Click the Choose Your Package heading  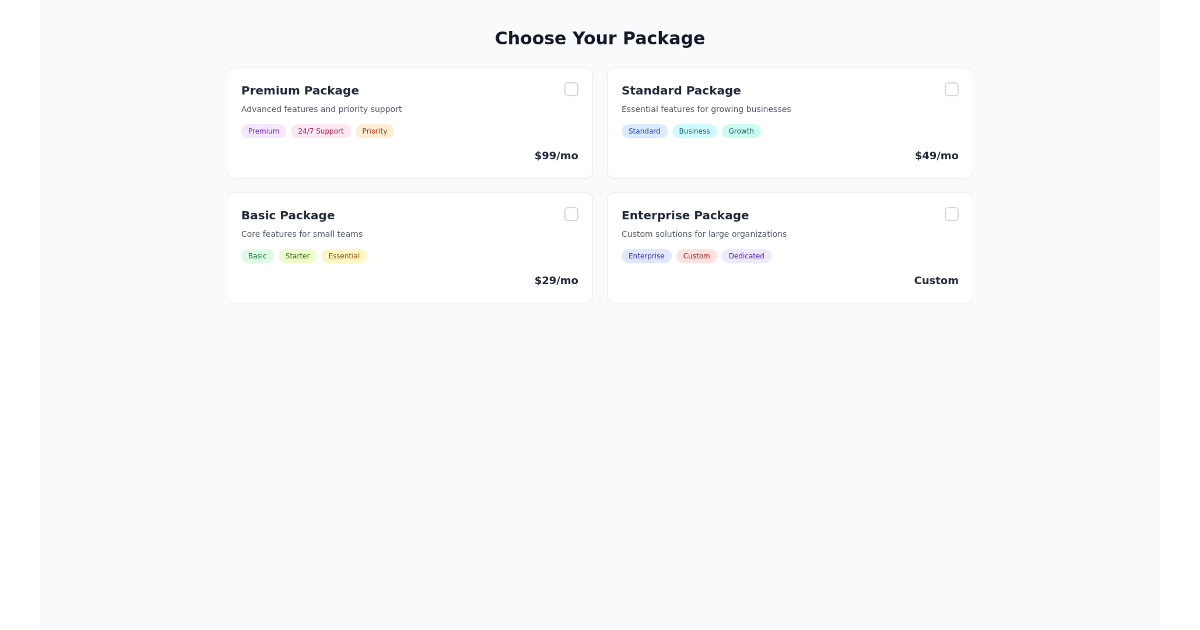tap(600, 38)
